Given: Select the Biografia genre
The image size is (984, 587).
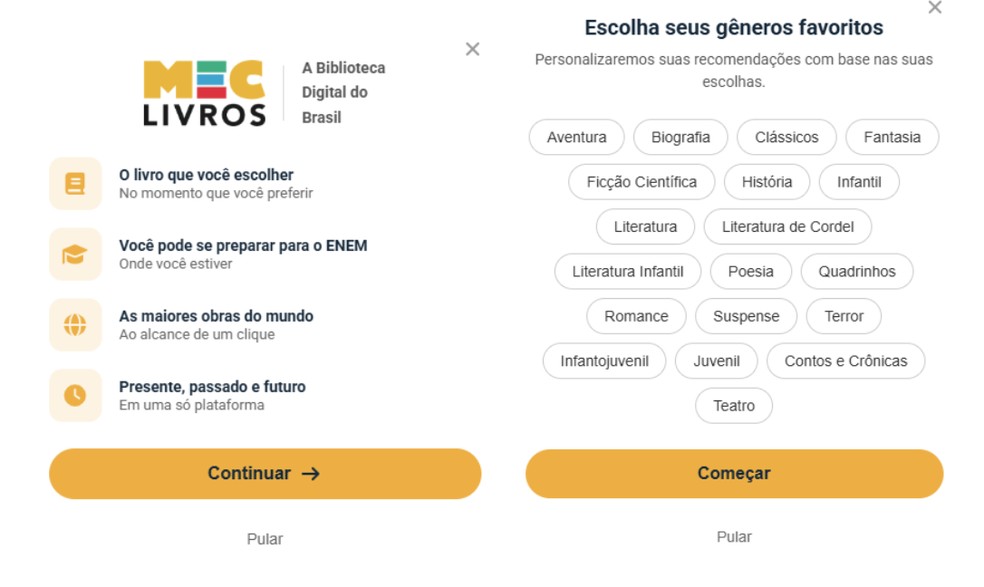Looking at the screenshot, I should pos(681,137).
